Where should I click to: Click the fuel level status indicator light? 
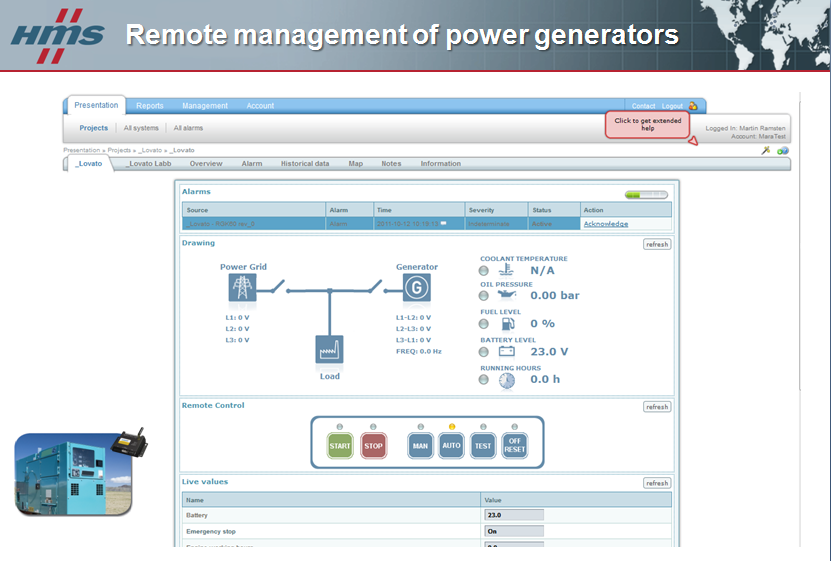point(483,324)
